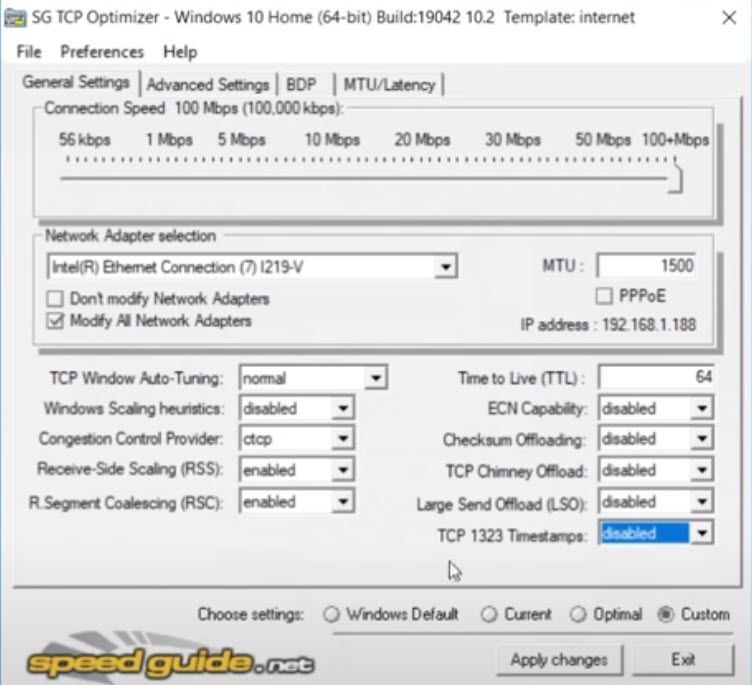Click the Apply changes button
This screenshot has height=685, width=752.
(x=558, y=660)
